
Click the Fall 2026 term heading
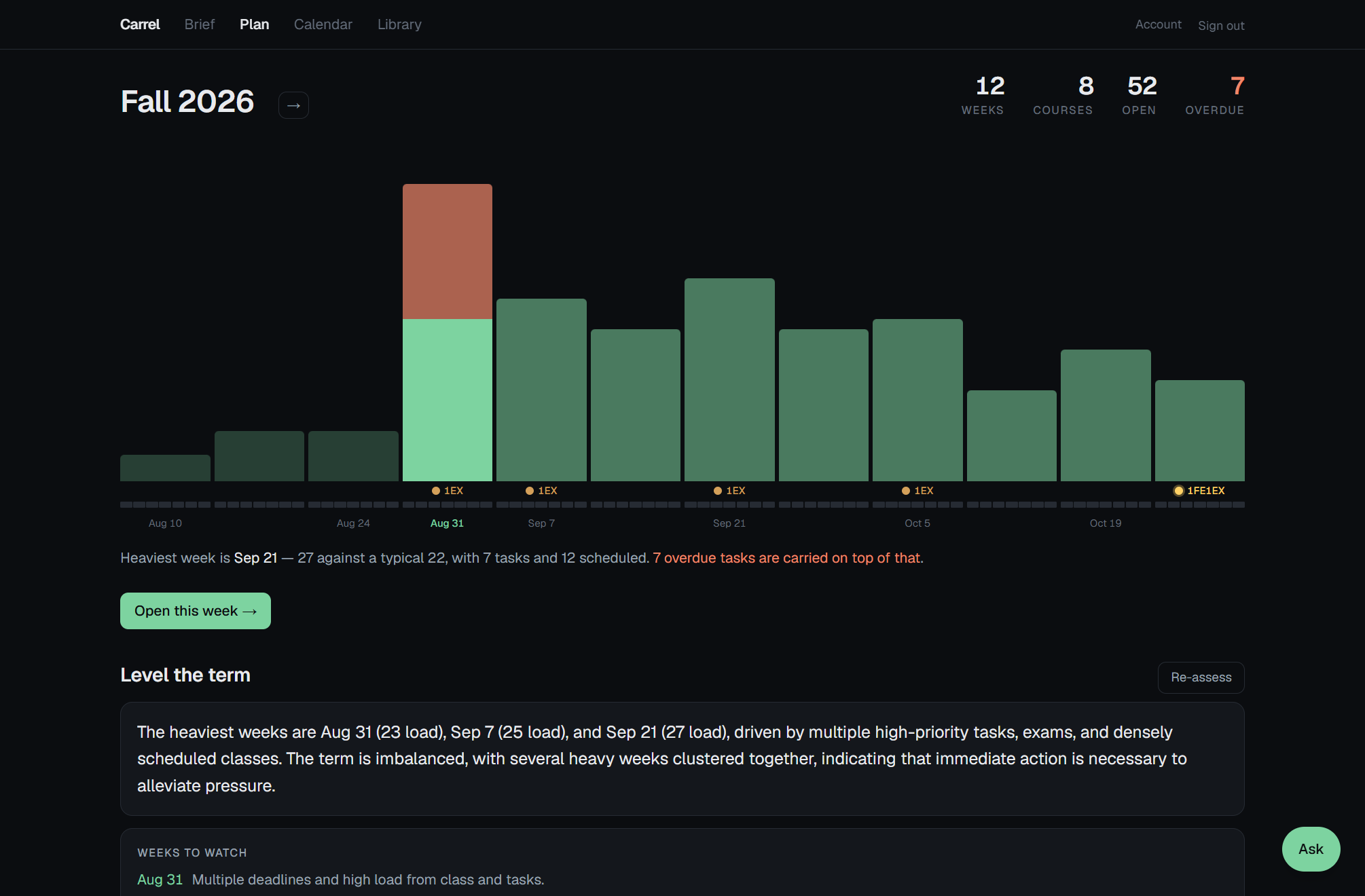187,102
